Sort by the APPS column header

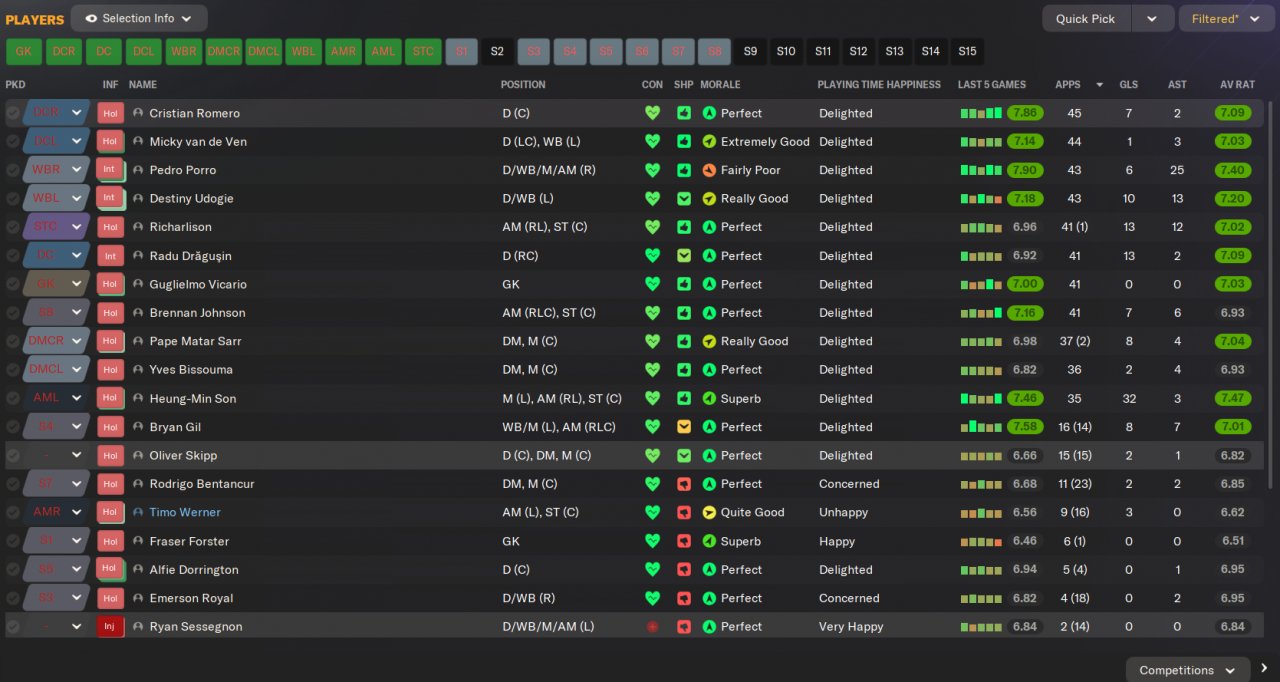point(1068,85)
